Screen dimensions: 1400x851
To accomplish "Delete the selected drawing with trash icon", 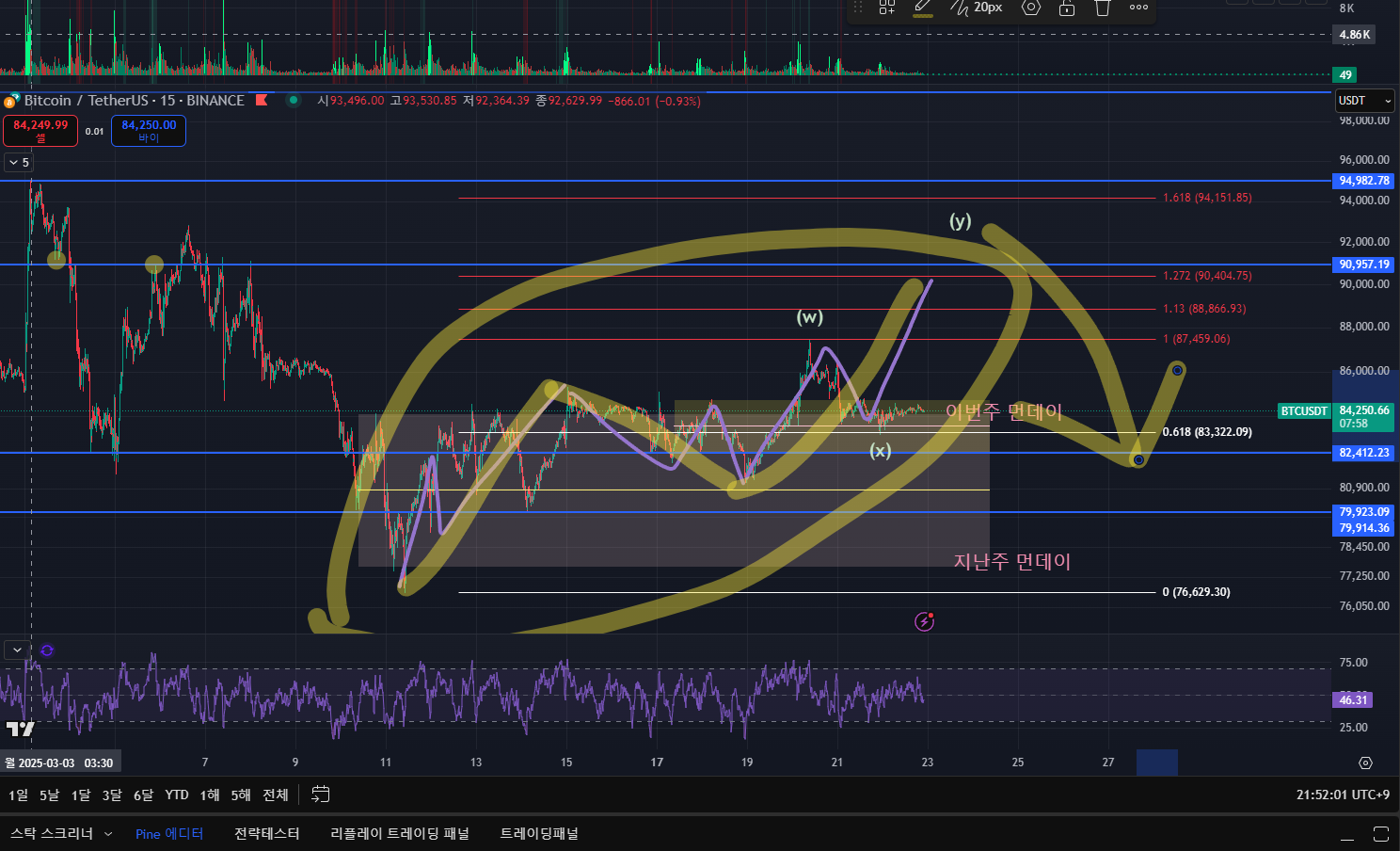I will [x=1103, y=8].
